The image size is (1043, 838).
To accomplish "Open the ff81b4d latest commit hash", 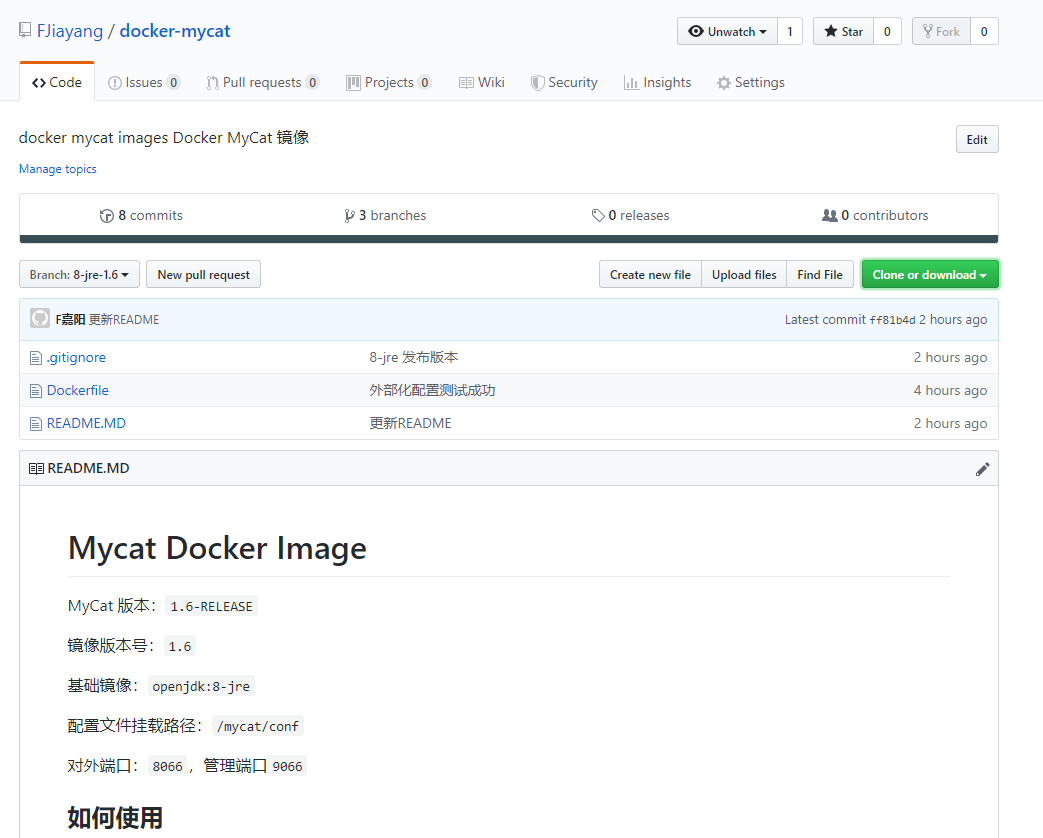I will 892,320.
